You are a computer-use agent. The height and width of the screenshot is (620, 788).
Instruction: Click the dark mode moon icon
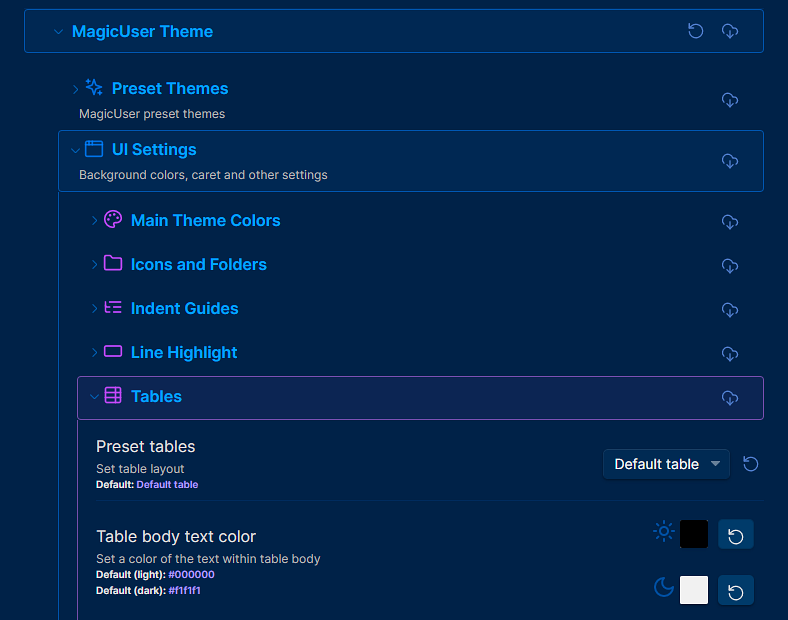(x=664, y=587)
